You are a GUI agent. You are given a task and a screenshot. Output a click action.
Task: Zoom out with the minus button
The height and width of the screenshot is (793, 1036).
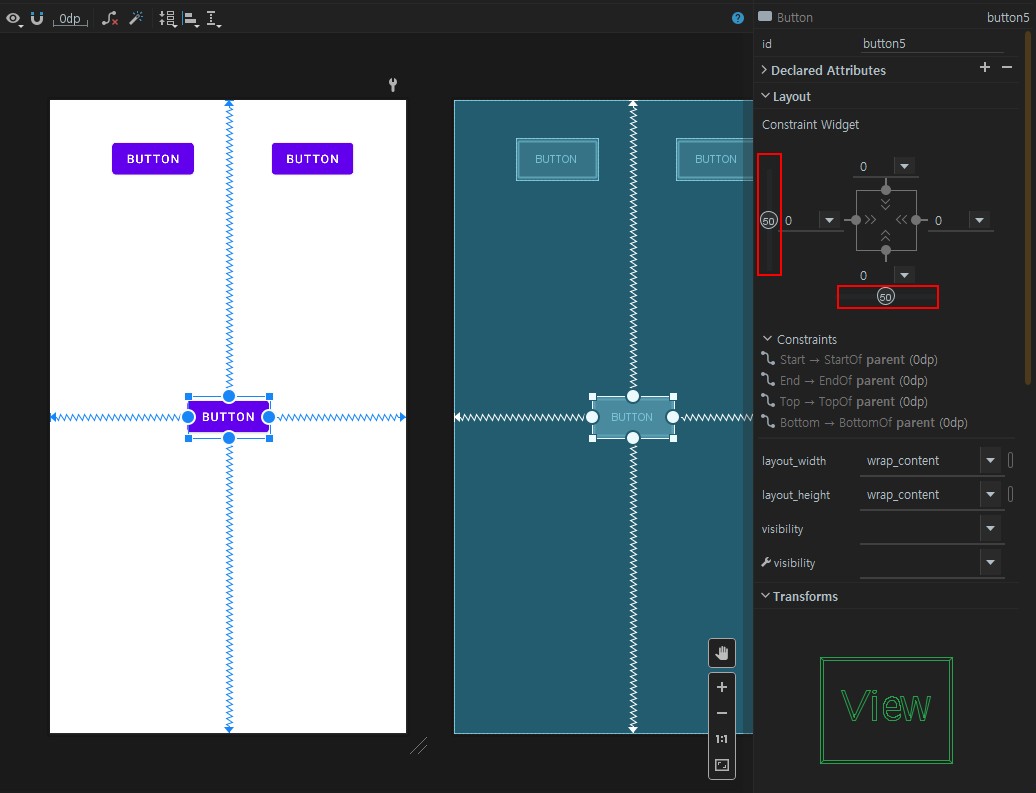pyautogui.click(x=722, y=713)
